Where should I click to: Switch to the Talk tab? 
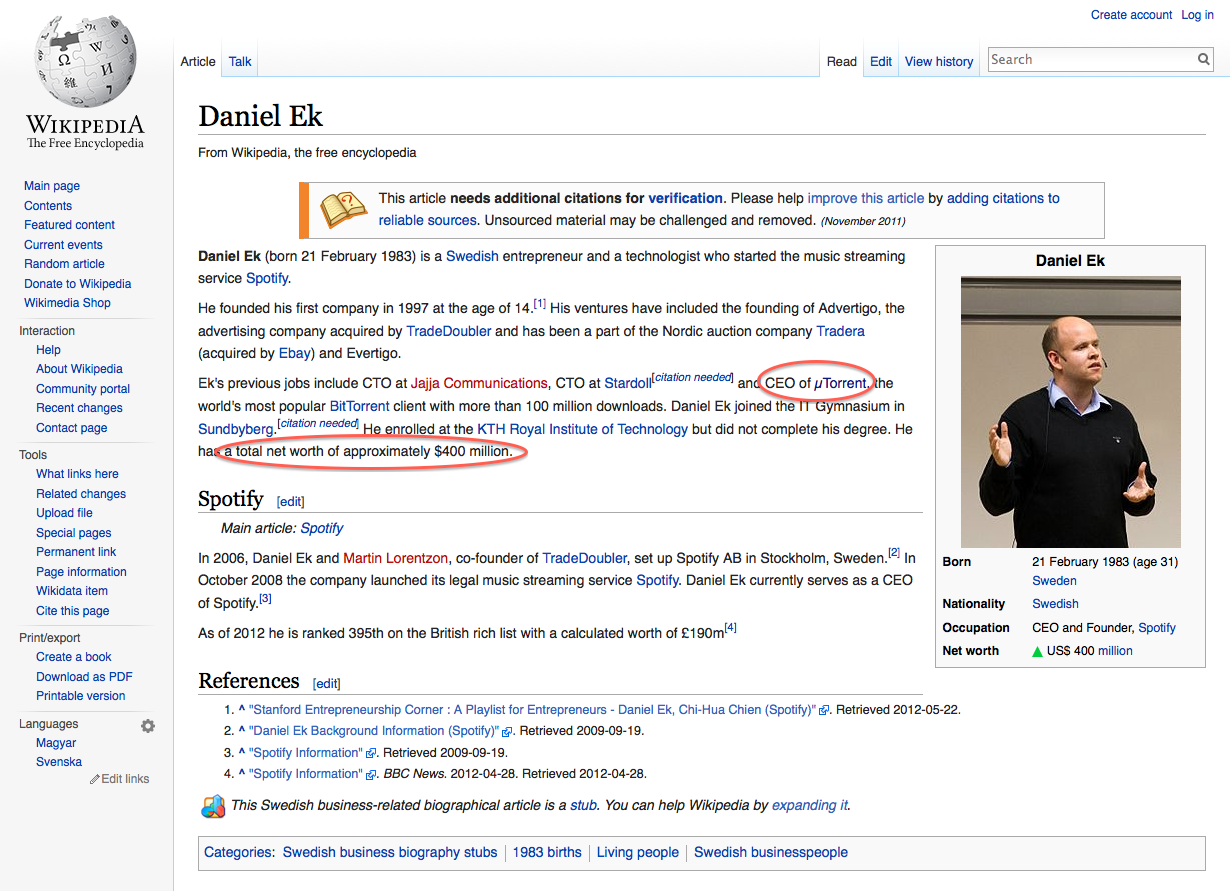click(x=240, y=61)
